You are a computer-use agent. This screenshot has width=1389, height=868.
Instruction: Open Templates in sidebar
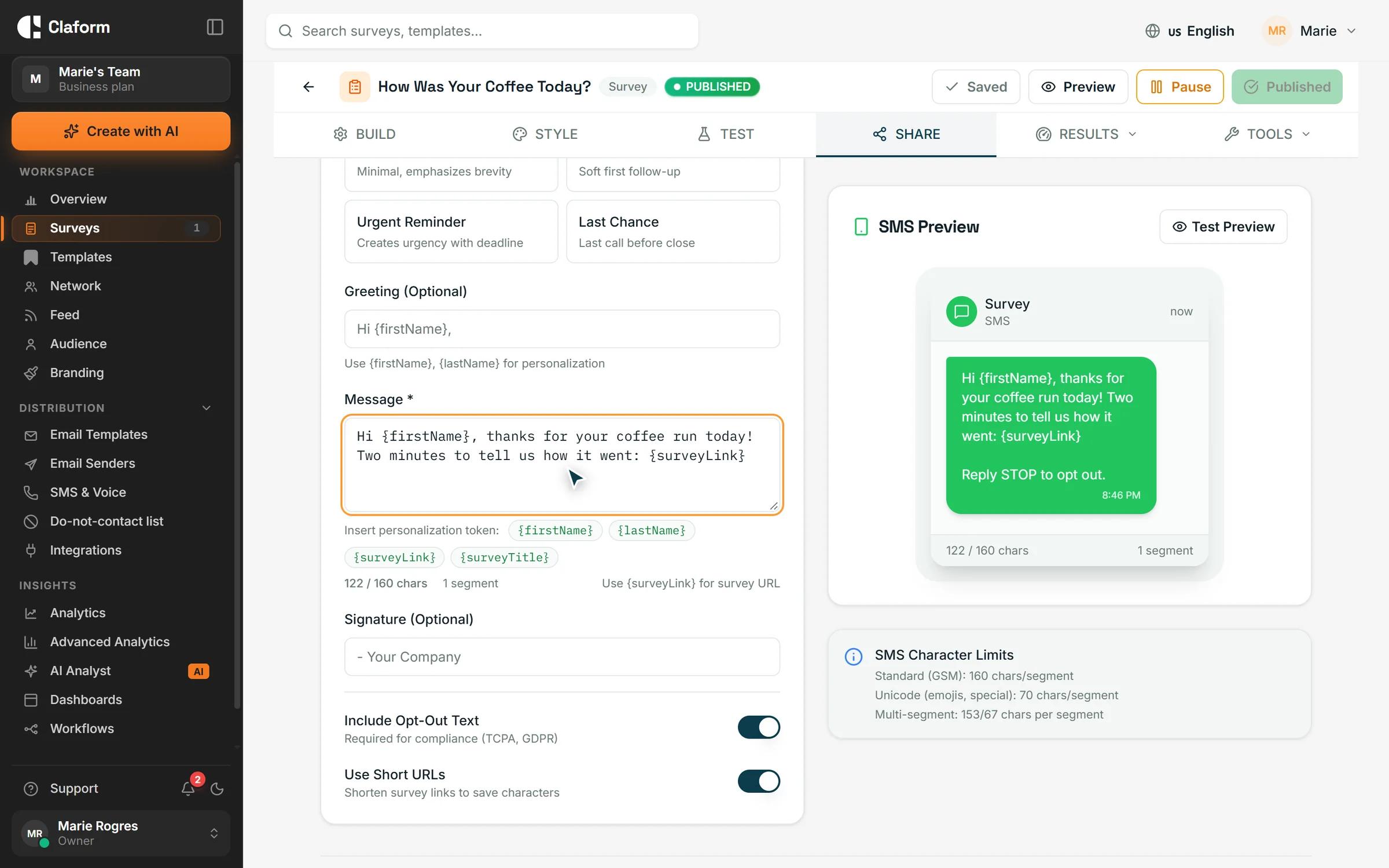[116, 257]
